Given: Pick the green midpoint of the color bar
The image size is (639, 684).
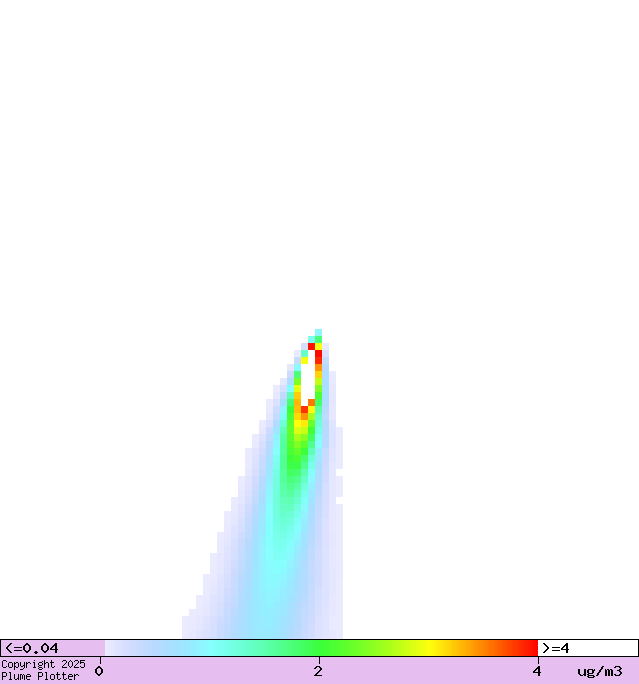Looking at the screenshot, I should coord(320,648).
